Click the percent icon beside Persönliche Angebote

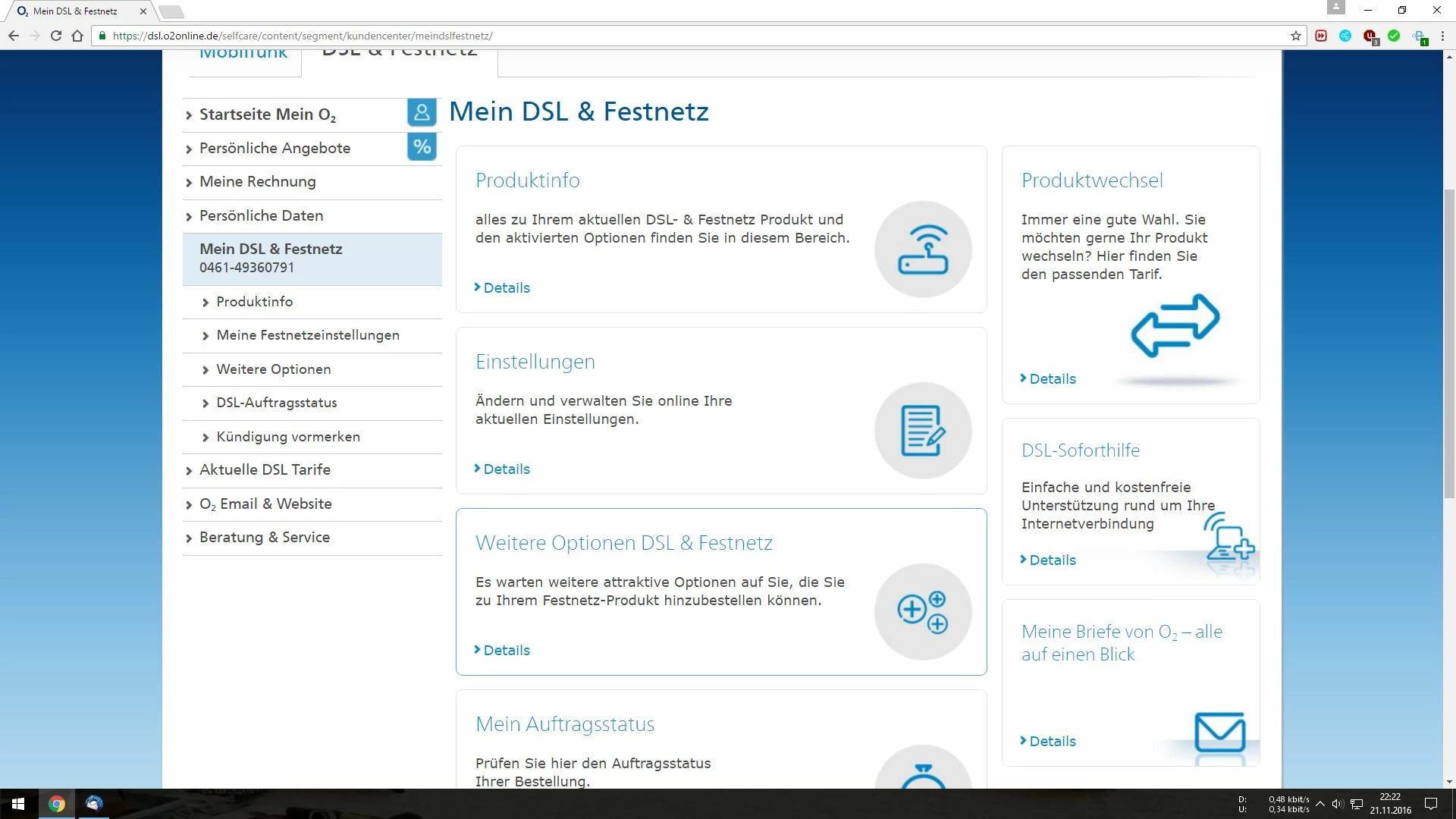pos(422,147)
